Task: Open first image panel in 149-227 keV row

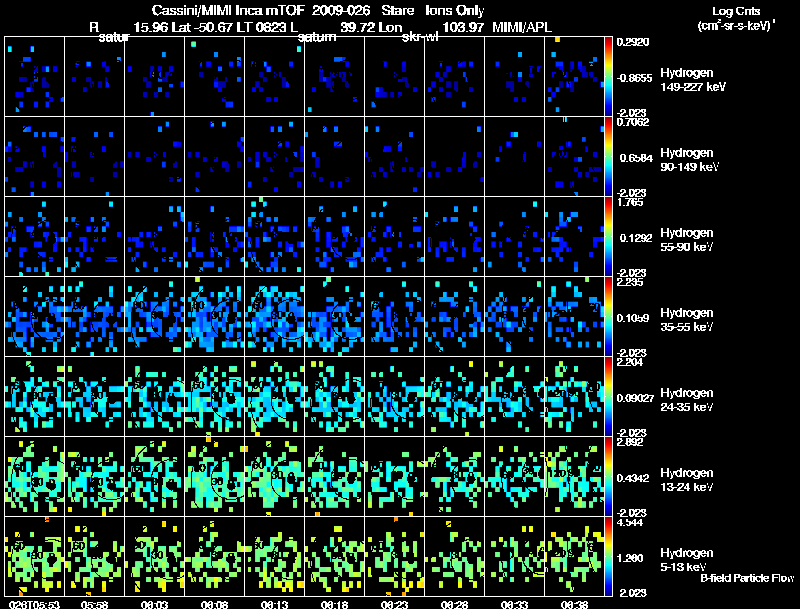Action: pos(34,76)
